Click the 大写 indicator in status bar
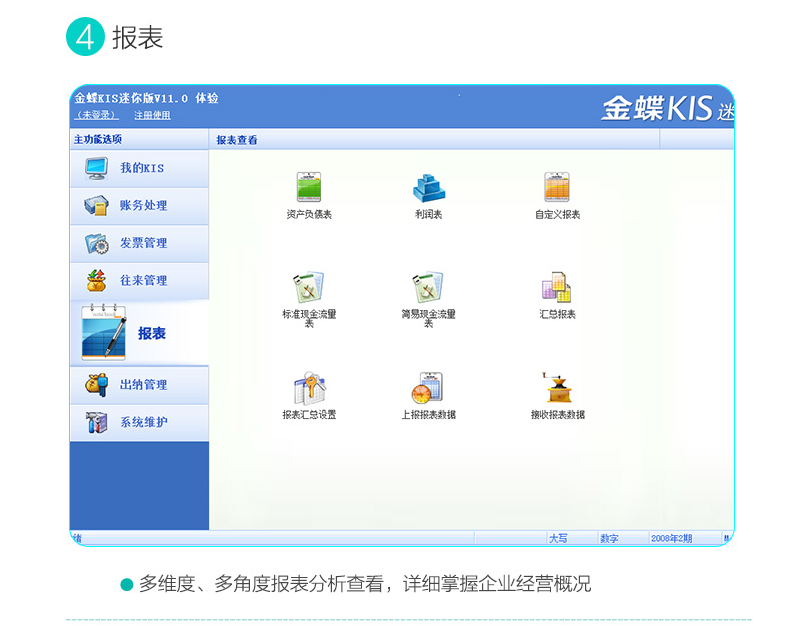The image size is (809, 635). pos(558,539)
